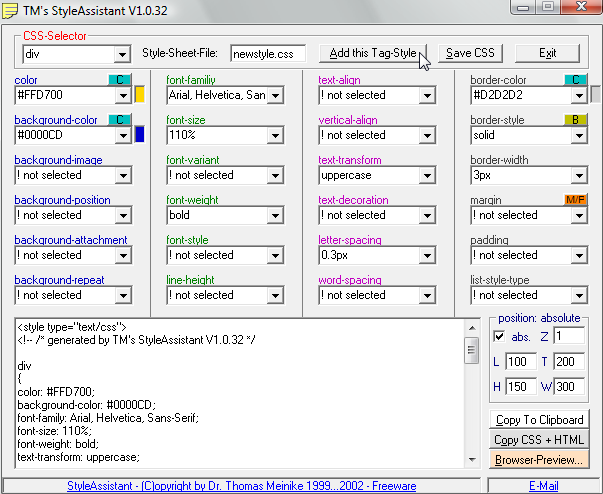Image resolution: width=603 pixels, height=494 pixels.
Task: Click the cyan C button next to color
Action: 120,80
